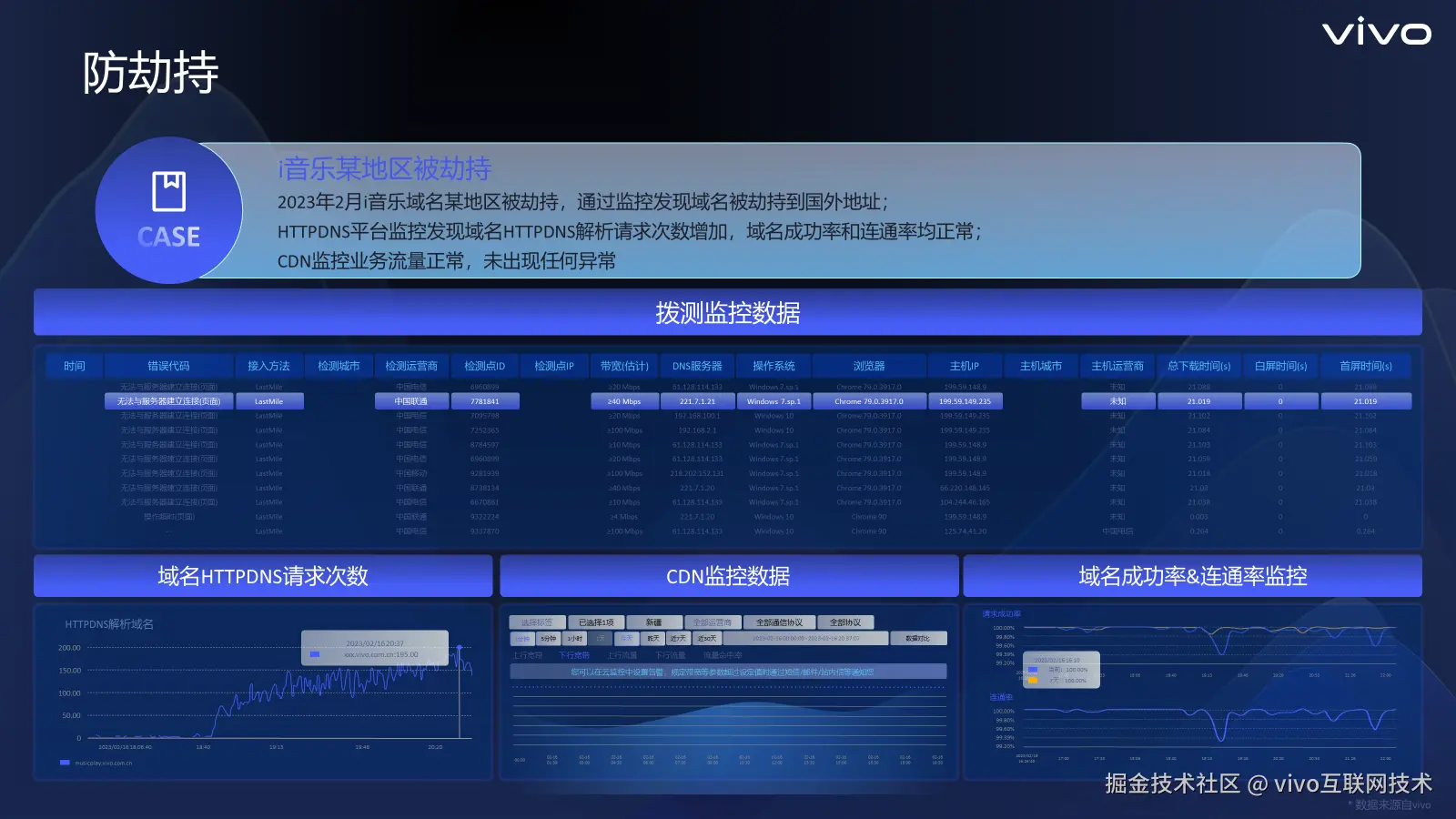Select the 昨天 time range

pyautogui.click(x=652, y=639)
